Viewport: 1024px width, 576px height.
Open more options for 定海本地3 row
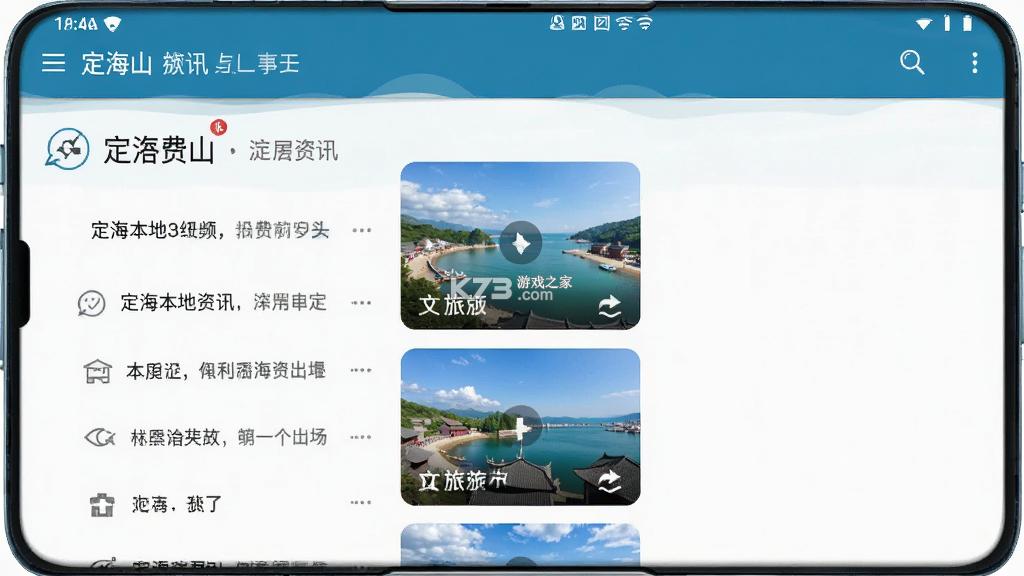click(361, 230)
